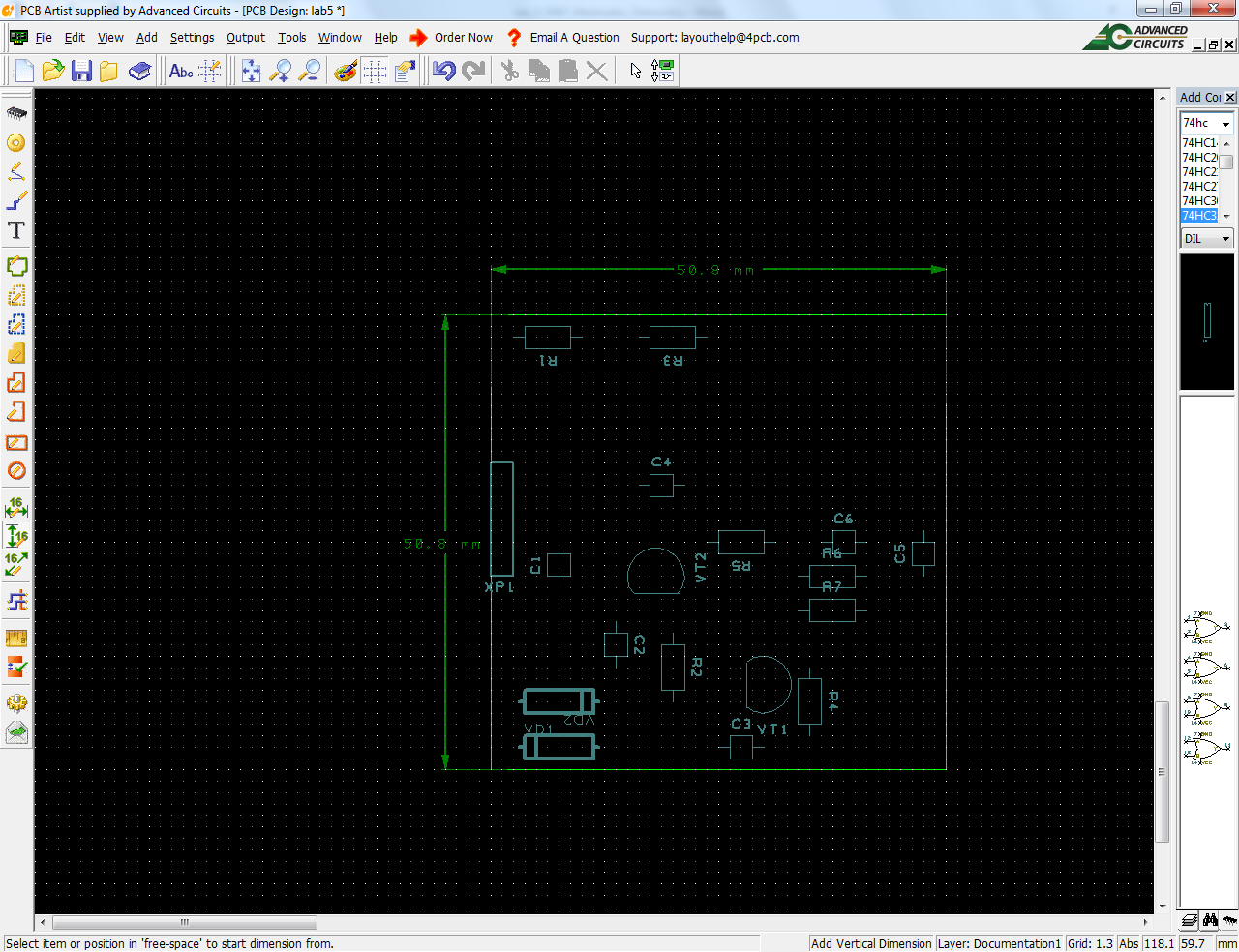Open the Tools menu
Image resolution: width=1239 pixels, height=952 pixels.
[x=291, y=38]
